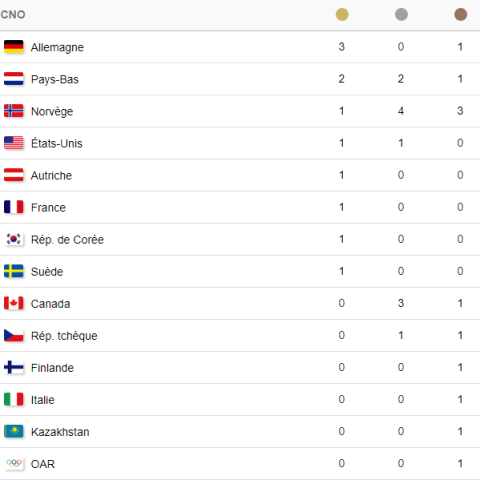The image size is (480, 480).
Task: Click the Olympic rings OAR icon
Action: 14,463
